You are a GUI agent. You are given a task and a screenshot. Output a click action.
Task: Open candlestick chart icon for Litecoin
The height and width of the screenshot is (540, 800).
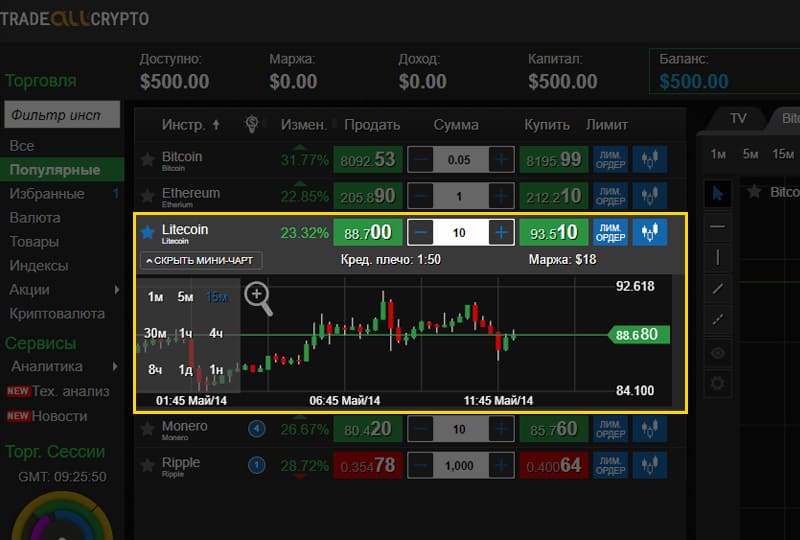point(649,232)
